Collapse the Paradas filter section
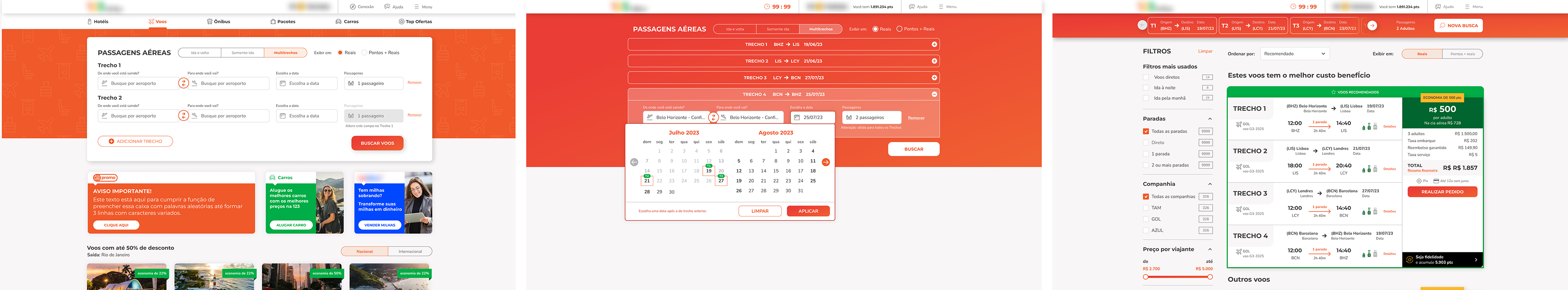Viewport: 1568px width, 290px height. coord(1209,119)
